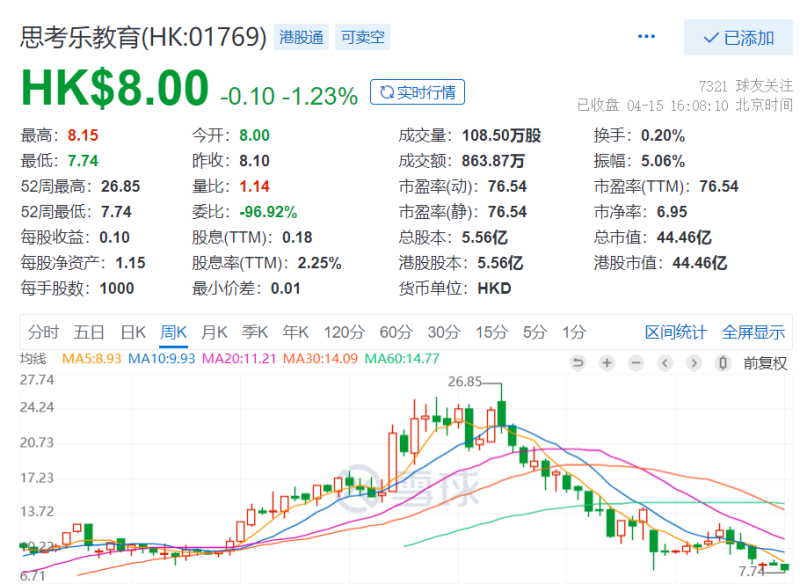
Task: Toggle the MA5 moving average label
Action: pos(91,359)
